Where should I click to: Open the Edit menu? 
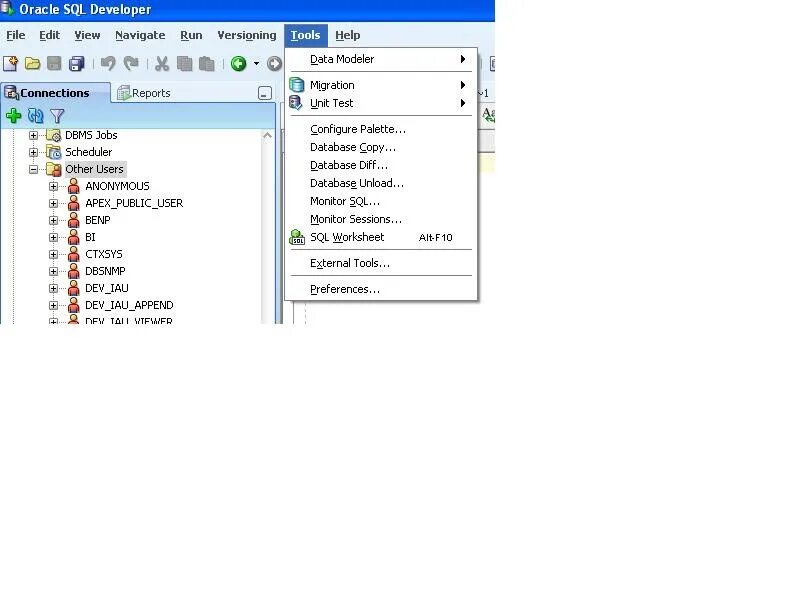pos(49,35)
